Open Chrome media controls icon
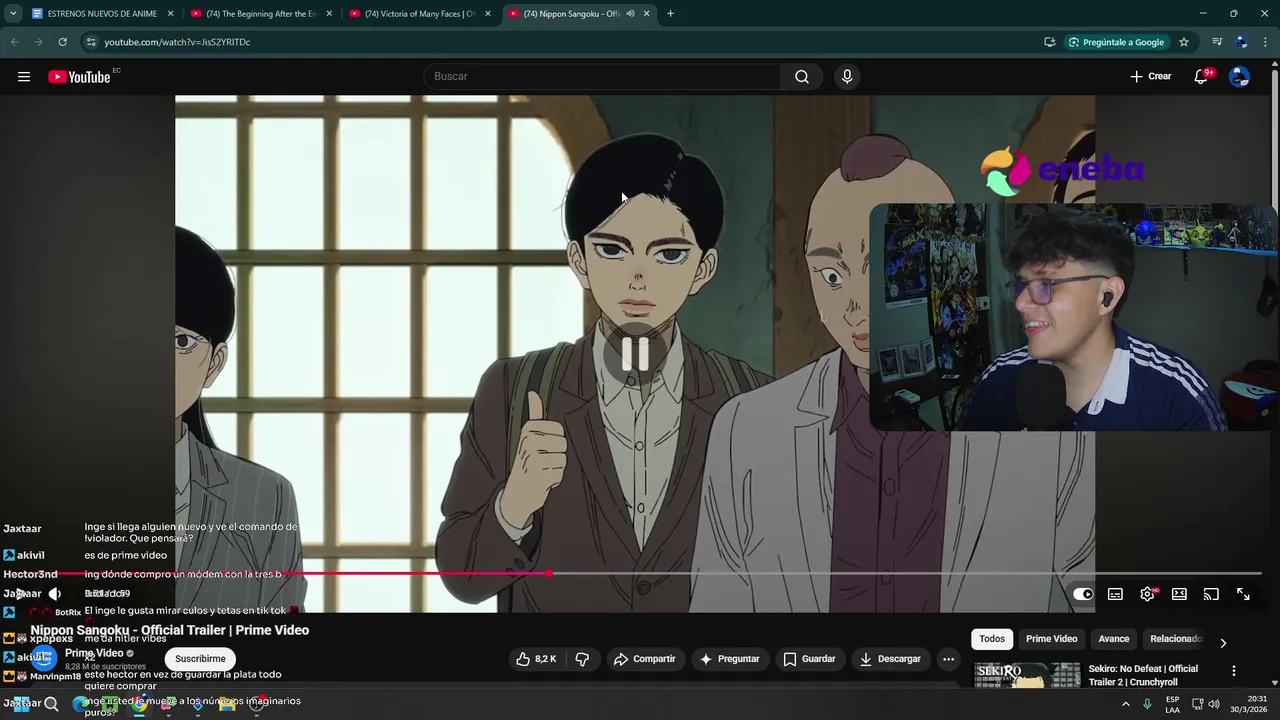Viewport: 1280px width, 720px height. [1217, 42]
